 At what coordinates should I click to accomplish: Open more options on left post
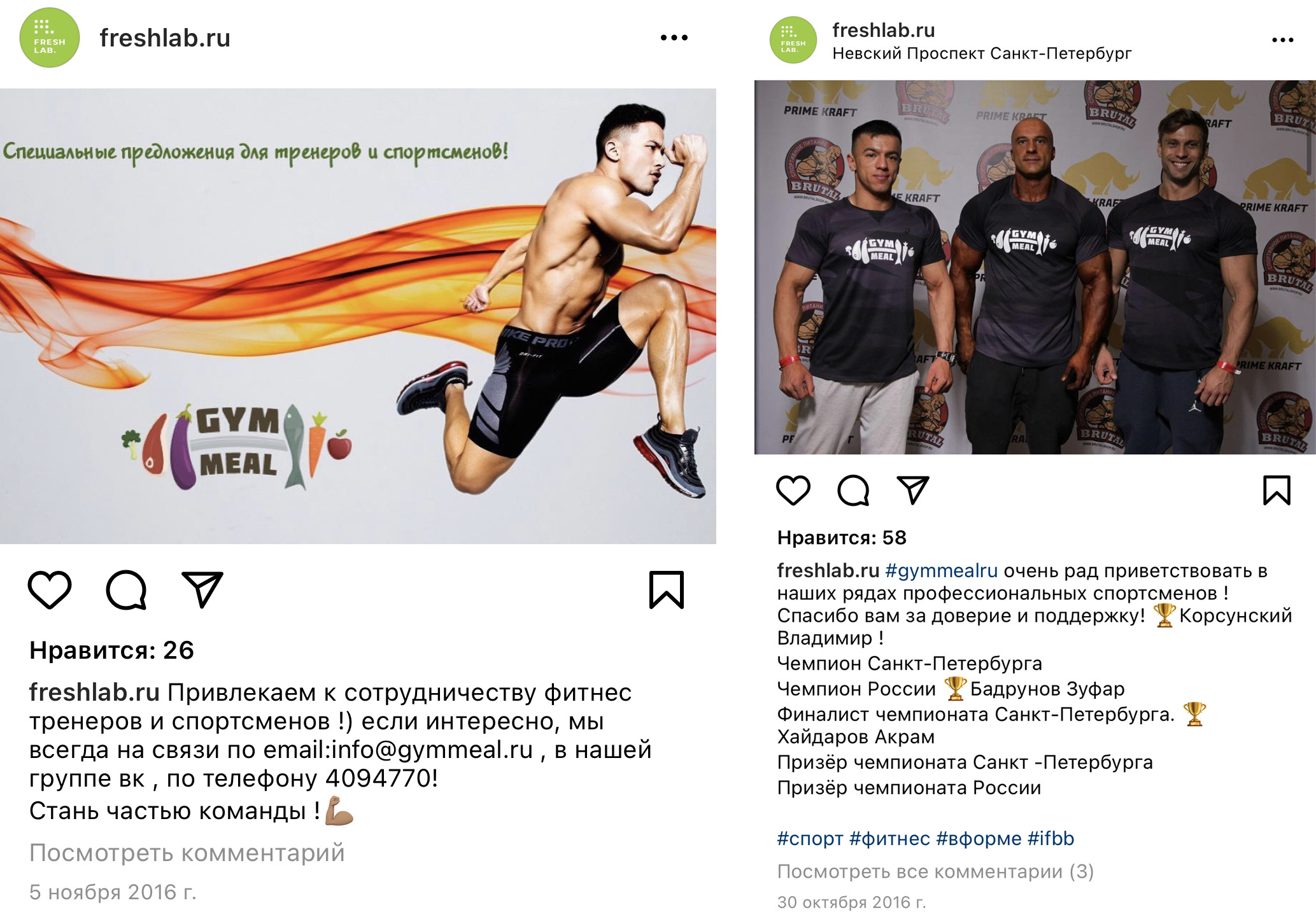pos(674,38)
